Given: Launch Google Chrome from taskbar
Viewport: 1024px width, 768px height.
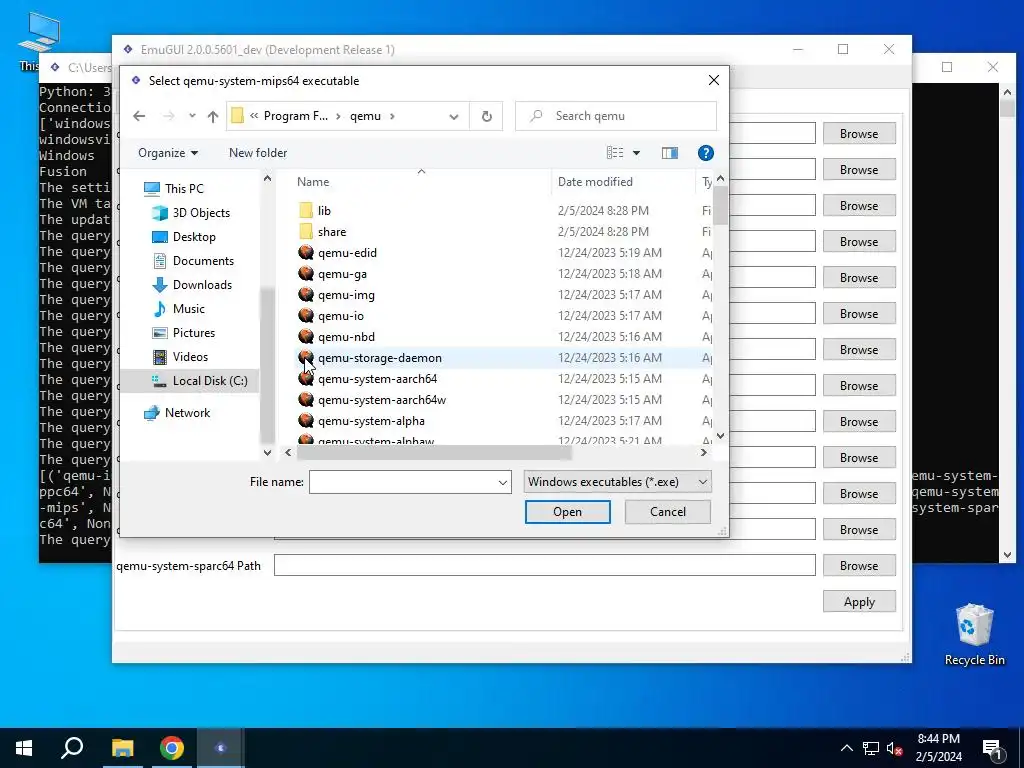Looking at the screenshot, I should tap(172, 748).
